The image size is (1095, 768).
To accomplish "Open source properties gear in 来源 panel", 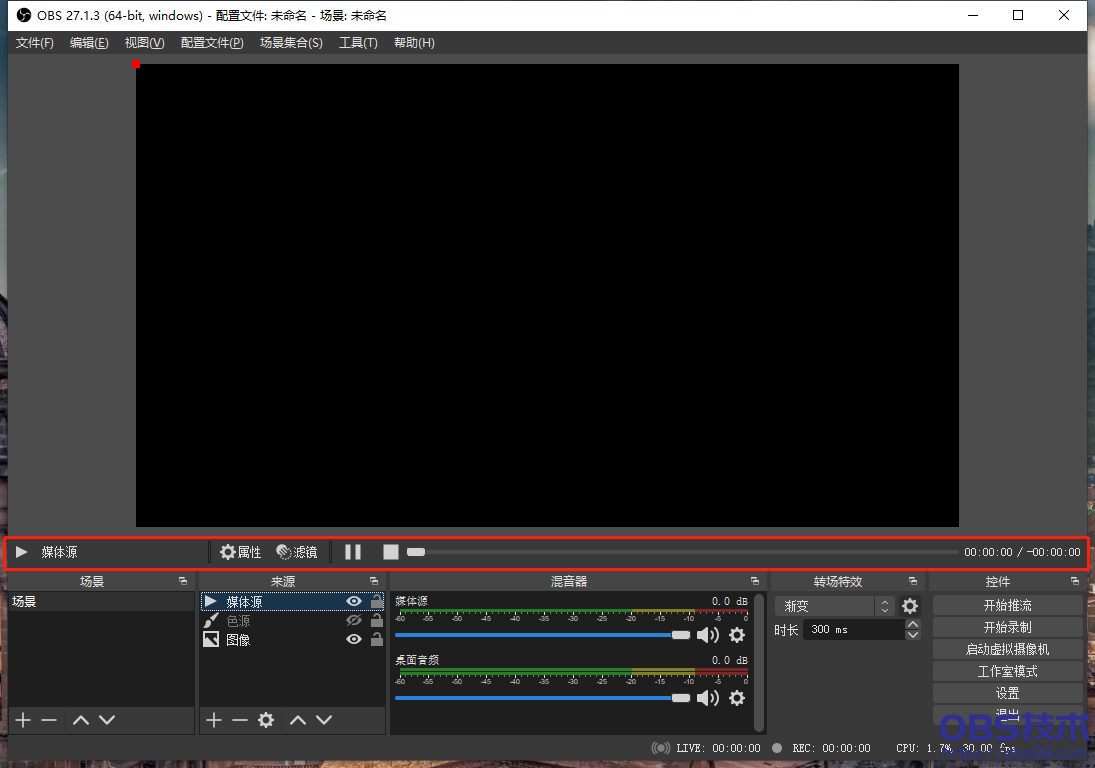I will 266,720.
